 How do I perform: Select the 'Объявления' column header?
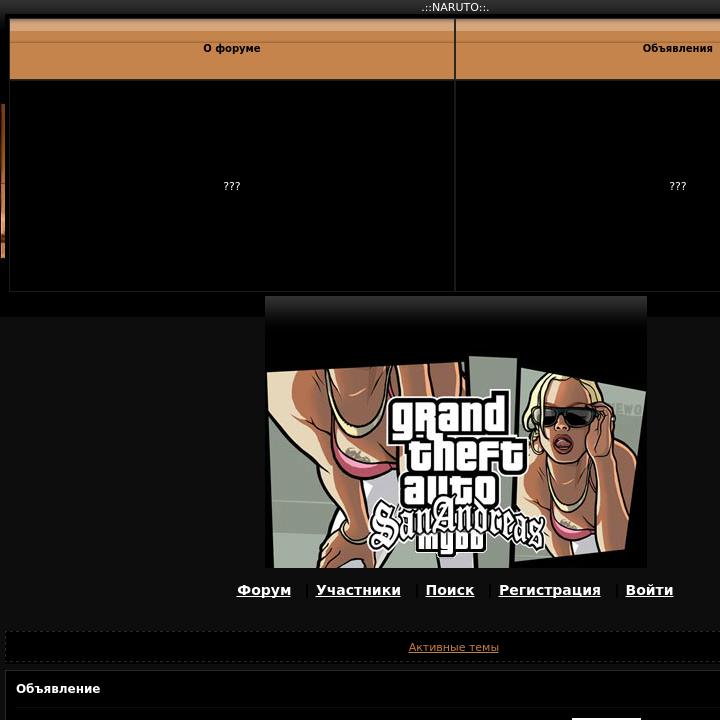677,48
